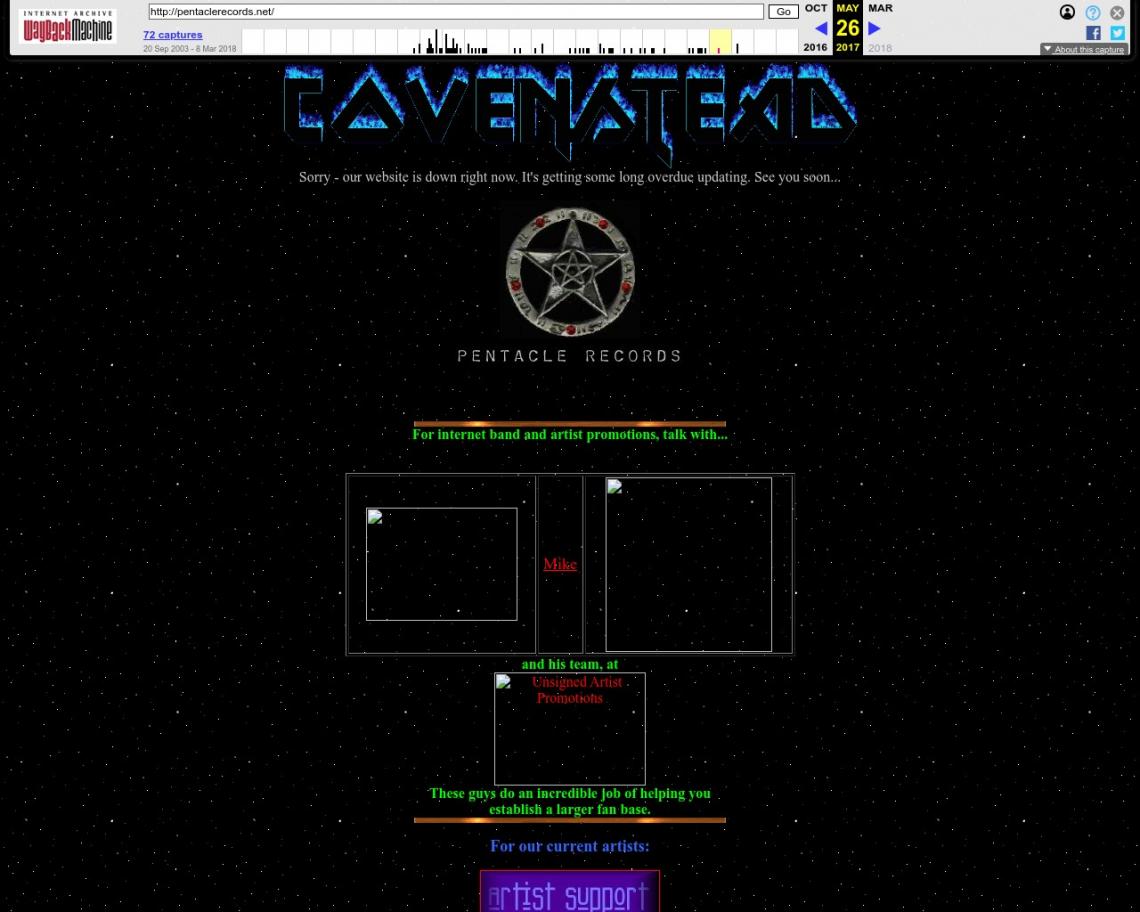This screenshot has width=1140, height=912.
Task: Click the Pentacle Records pentagram emblem
Action: (570, 271)
